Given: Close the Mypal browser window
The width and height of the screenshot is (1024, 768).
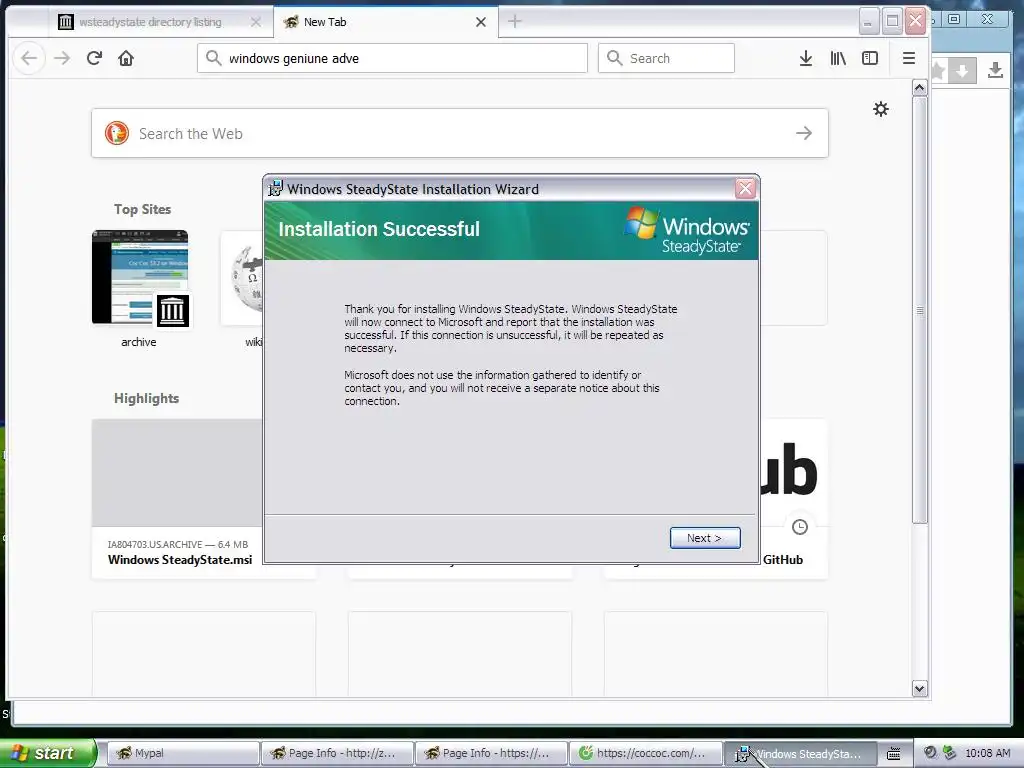Looking at the screenshot, I should point(916,22).
